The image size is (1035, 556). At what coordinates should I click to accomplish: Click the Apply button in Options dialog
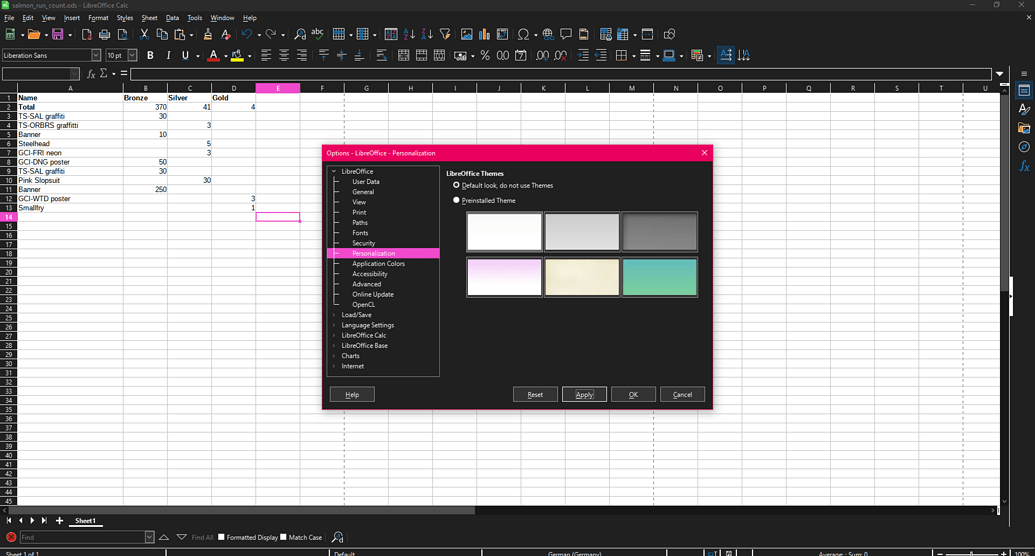584,394
